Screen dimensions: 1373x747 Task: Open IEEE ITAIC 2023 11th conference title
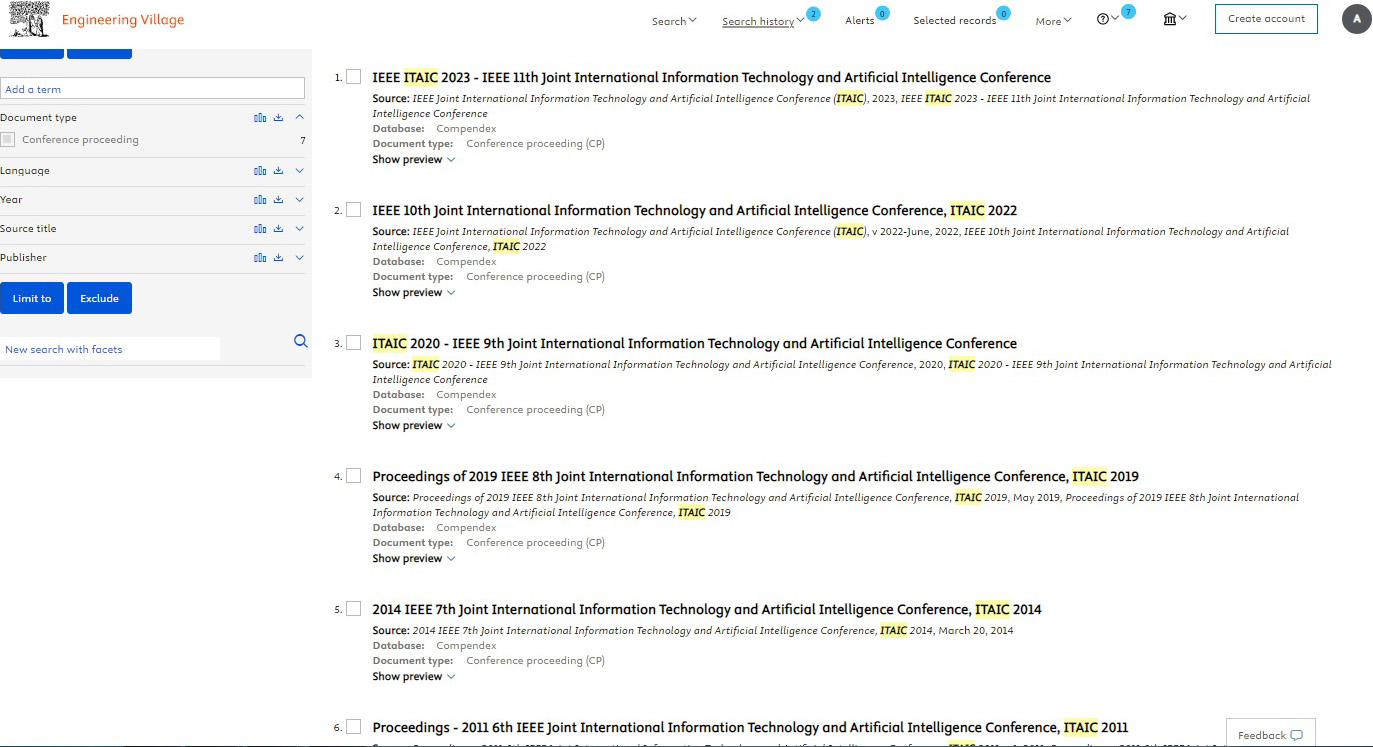[x=712, y=77]
